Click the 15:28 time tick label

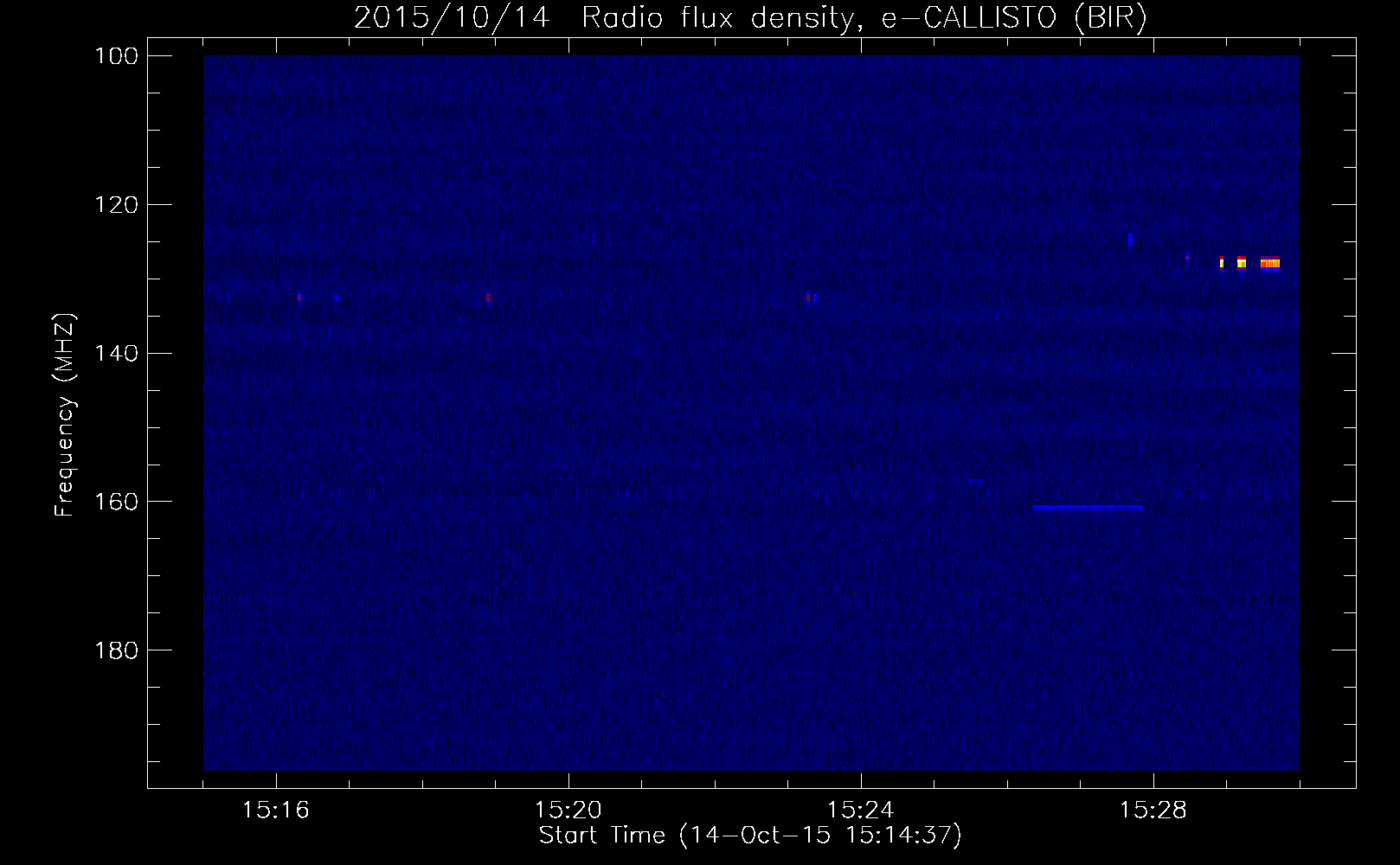point(1153,811)
